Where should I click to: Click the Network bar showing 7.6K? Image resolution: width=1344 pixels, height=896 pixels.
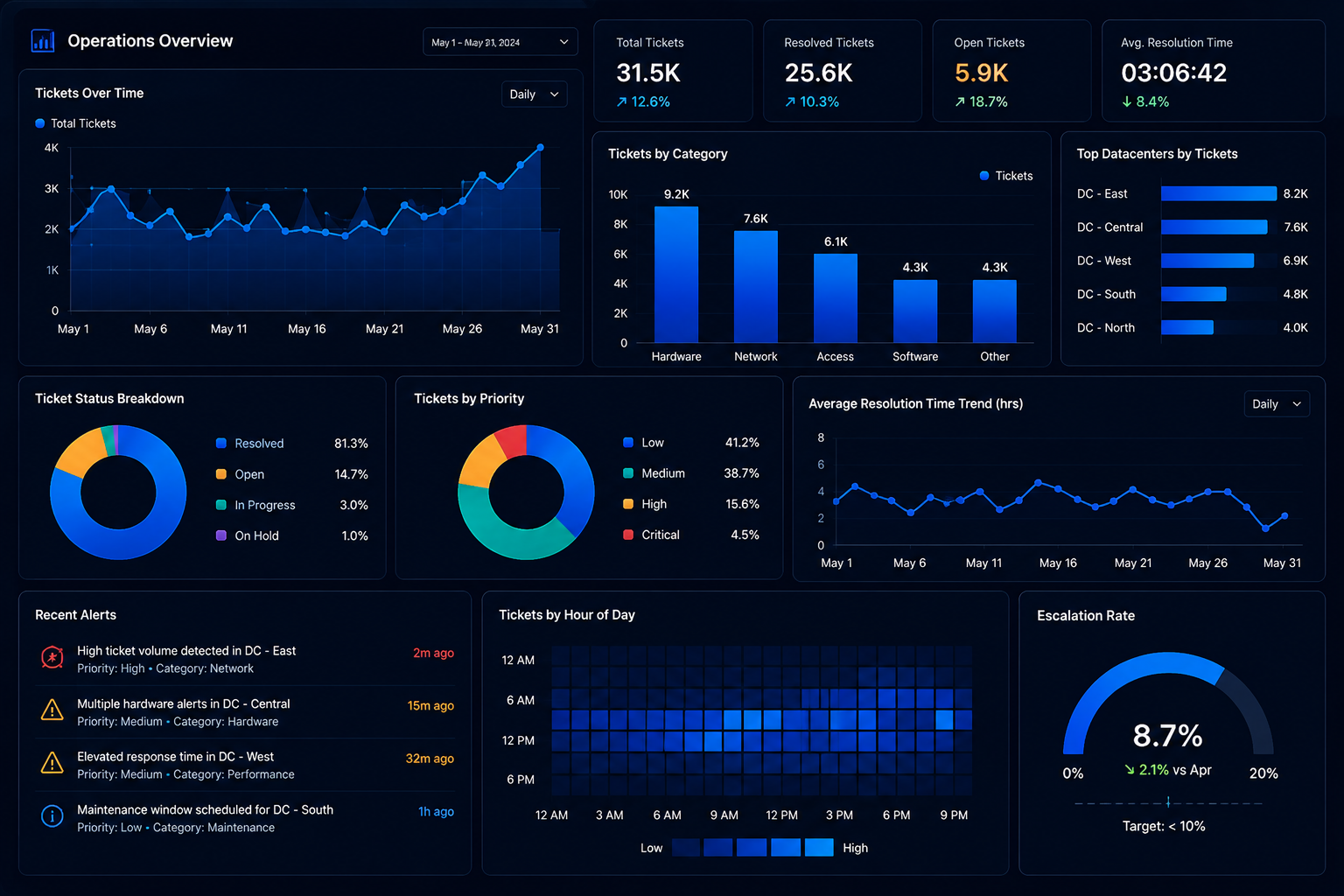756,287
